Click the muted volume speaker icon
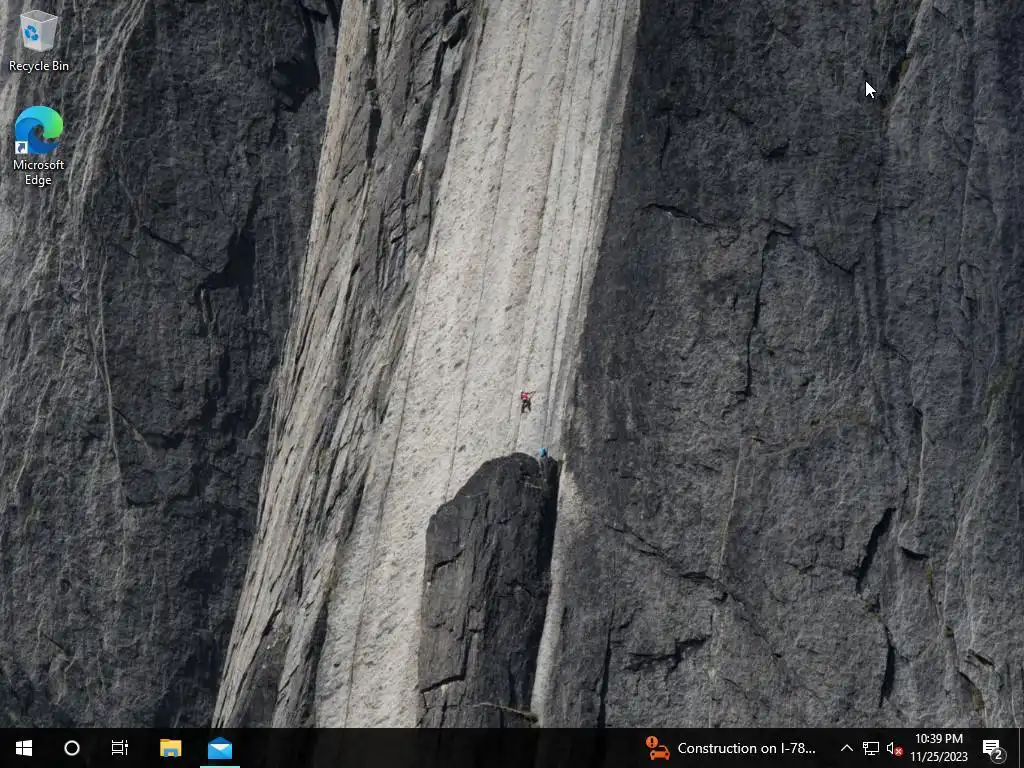 pyautogui.click(x=895, y=748)
